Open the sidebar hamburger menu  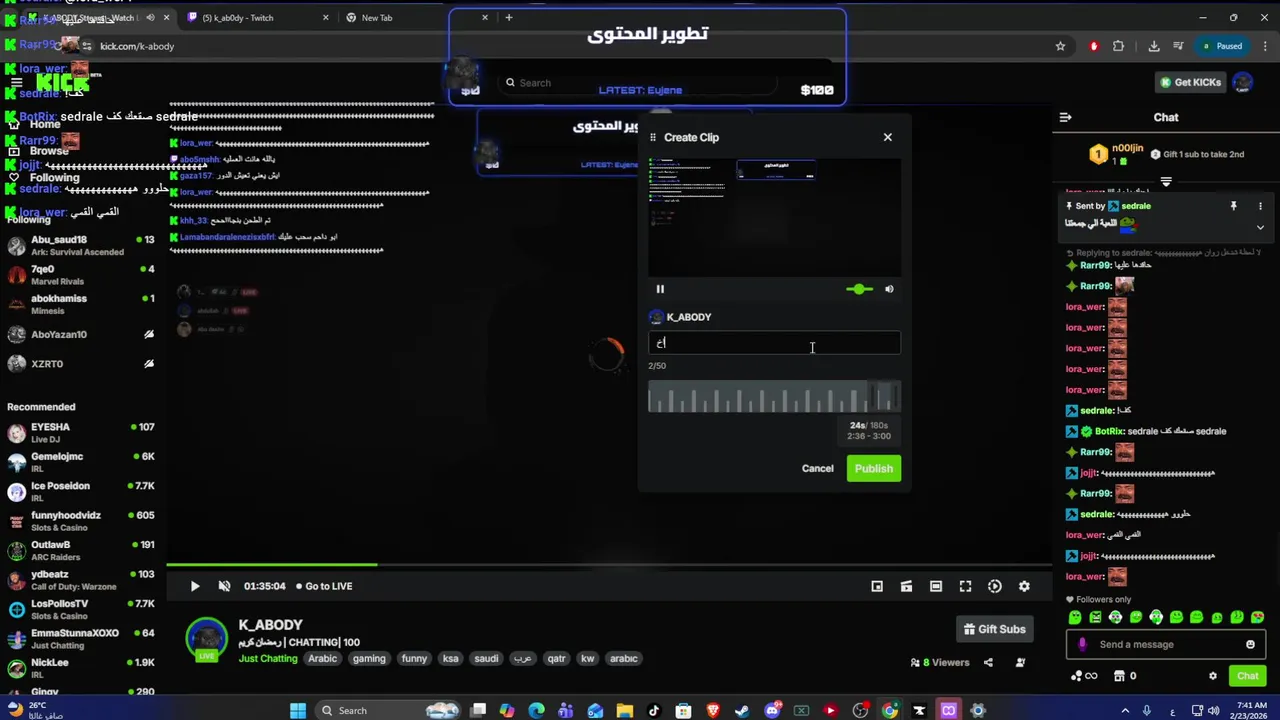pyautogui.click(x=16, y=82)
